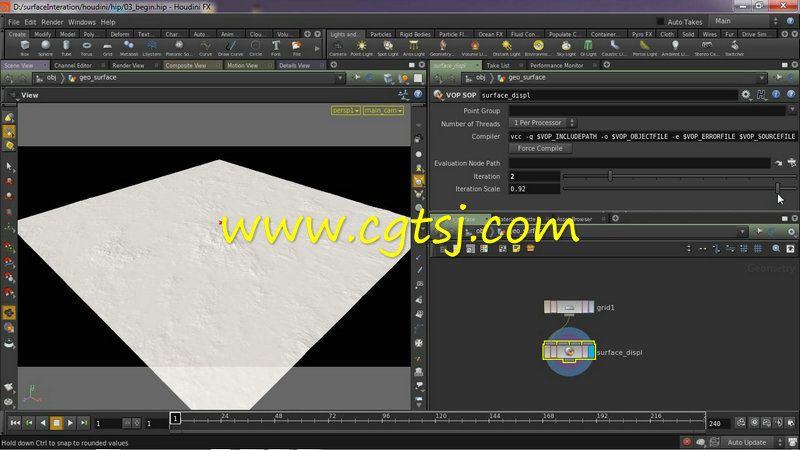Click the Switcher shelf tool
The image size is (800, 450).
pos(735,48)
